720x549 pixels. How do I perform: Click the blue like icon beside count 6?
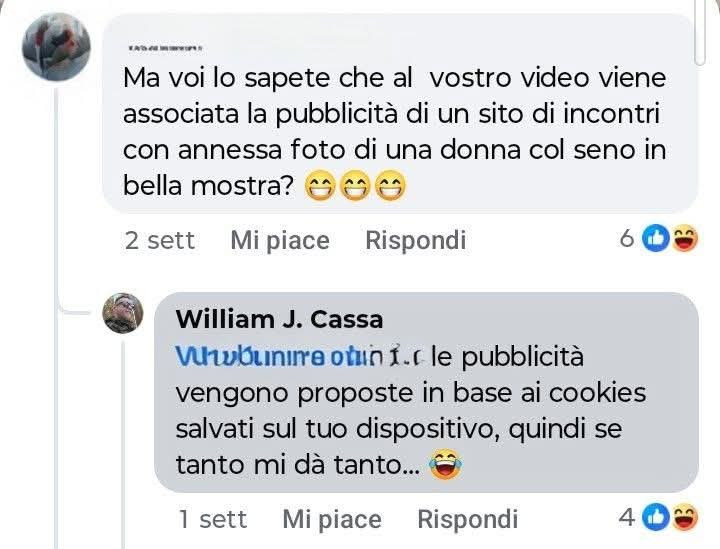pos(655,238)
